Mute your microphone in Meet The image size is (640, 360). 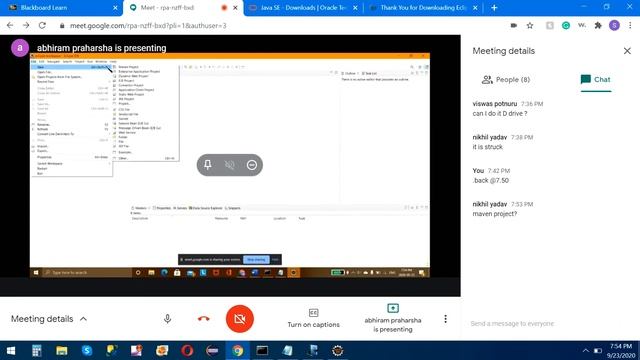point(167,319)
